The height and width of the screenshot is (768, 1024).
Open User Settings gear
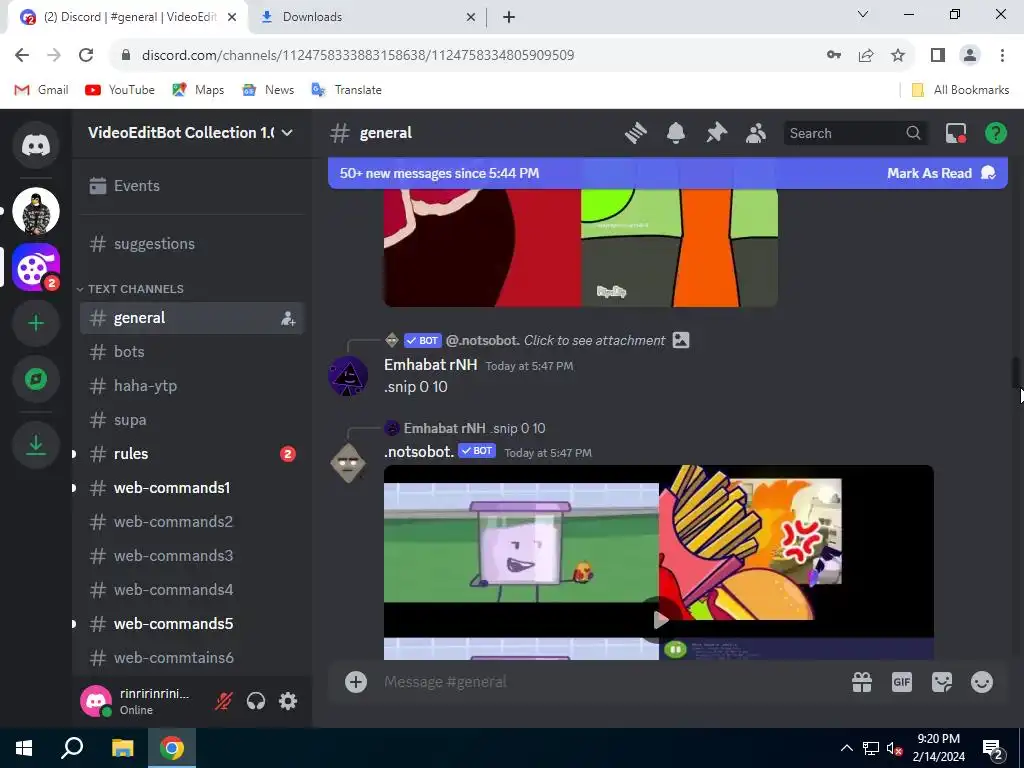(288, 701)
